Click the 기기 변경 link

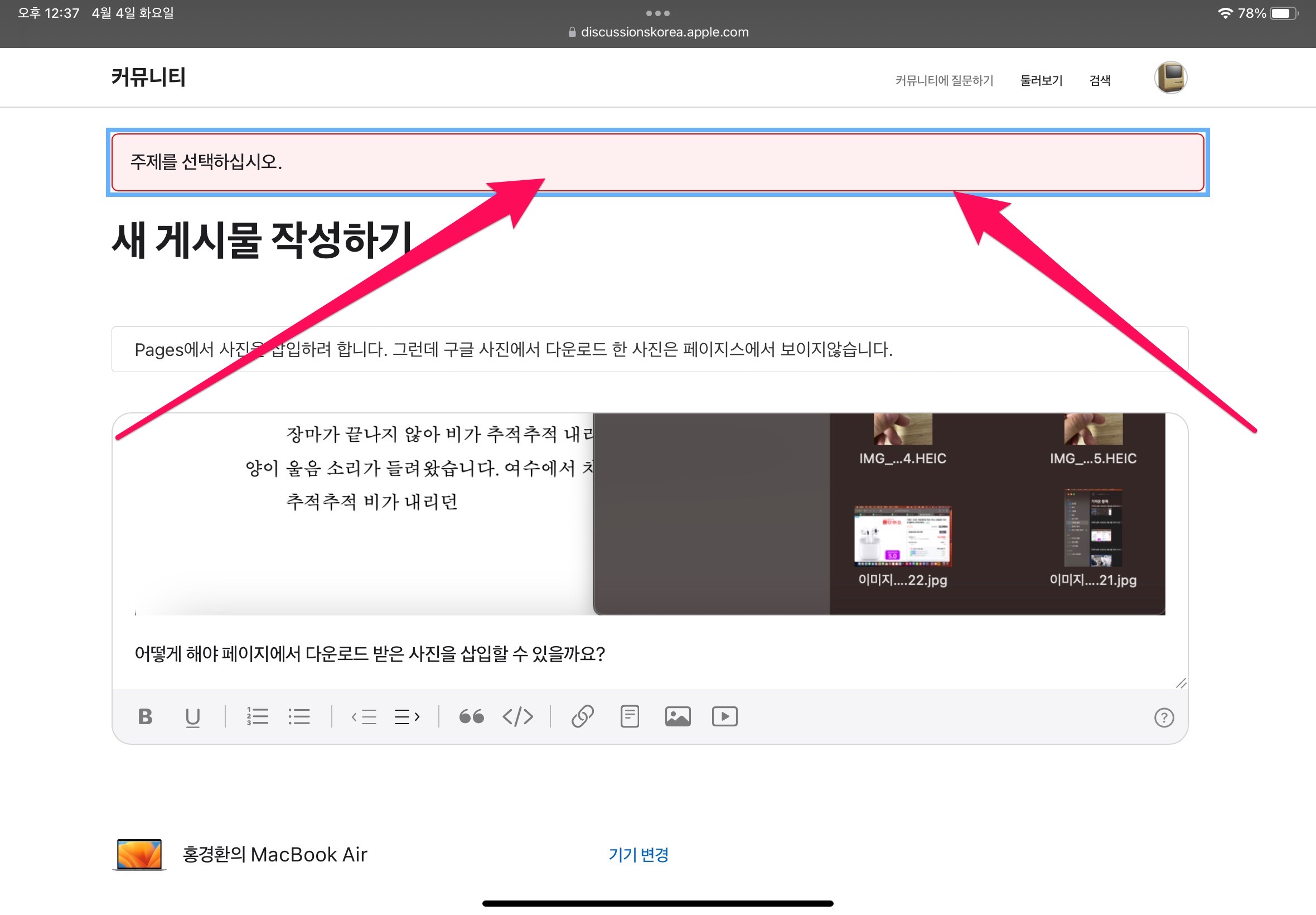point(638,855)
